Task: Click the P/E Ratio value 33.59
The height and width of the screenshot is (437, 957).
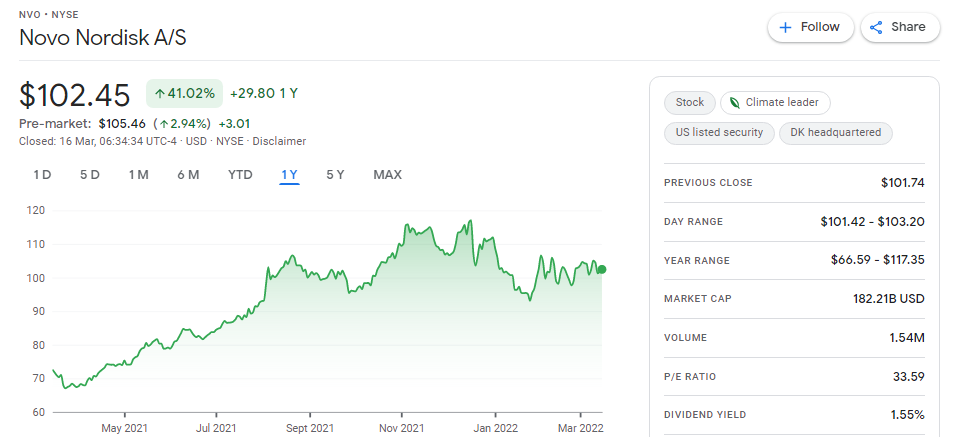Action: pyautogui.click(x=908, y=377)
